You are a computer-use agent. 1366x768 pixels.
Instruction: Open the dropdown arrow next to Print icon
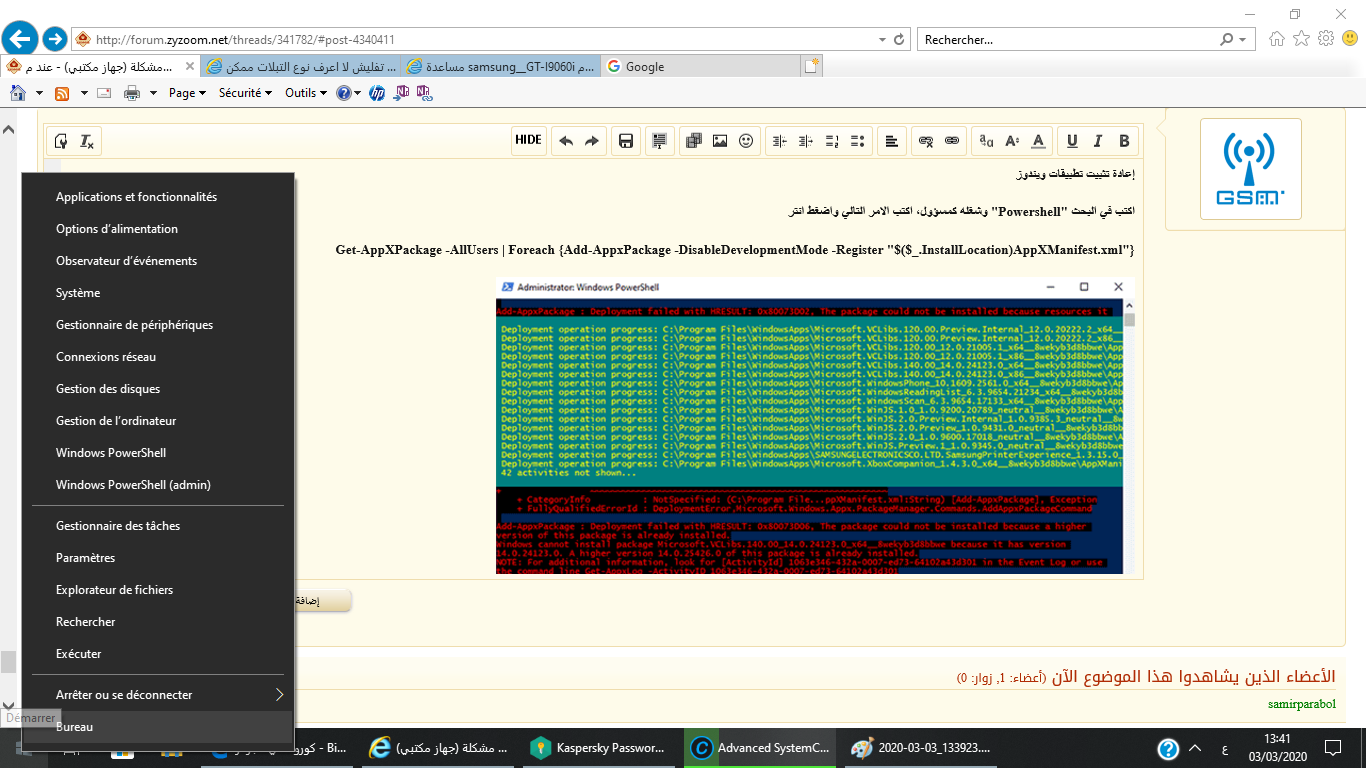153,93
